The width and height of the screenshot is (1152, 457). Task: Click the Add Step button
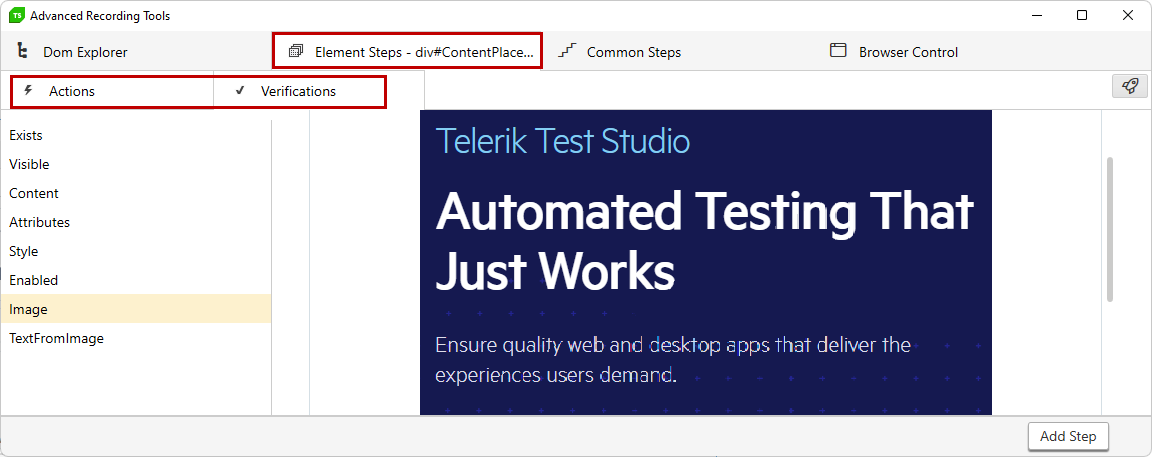[1068, 436]
